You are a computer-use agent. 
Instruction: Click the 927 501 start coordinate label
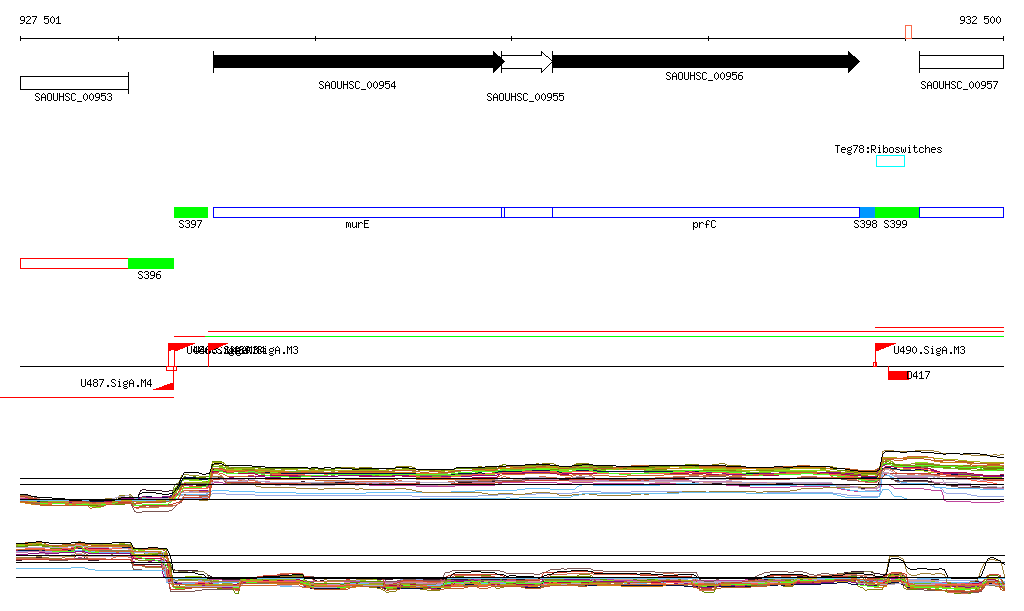[40, 20]
